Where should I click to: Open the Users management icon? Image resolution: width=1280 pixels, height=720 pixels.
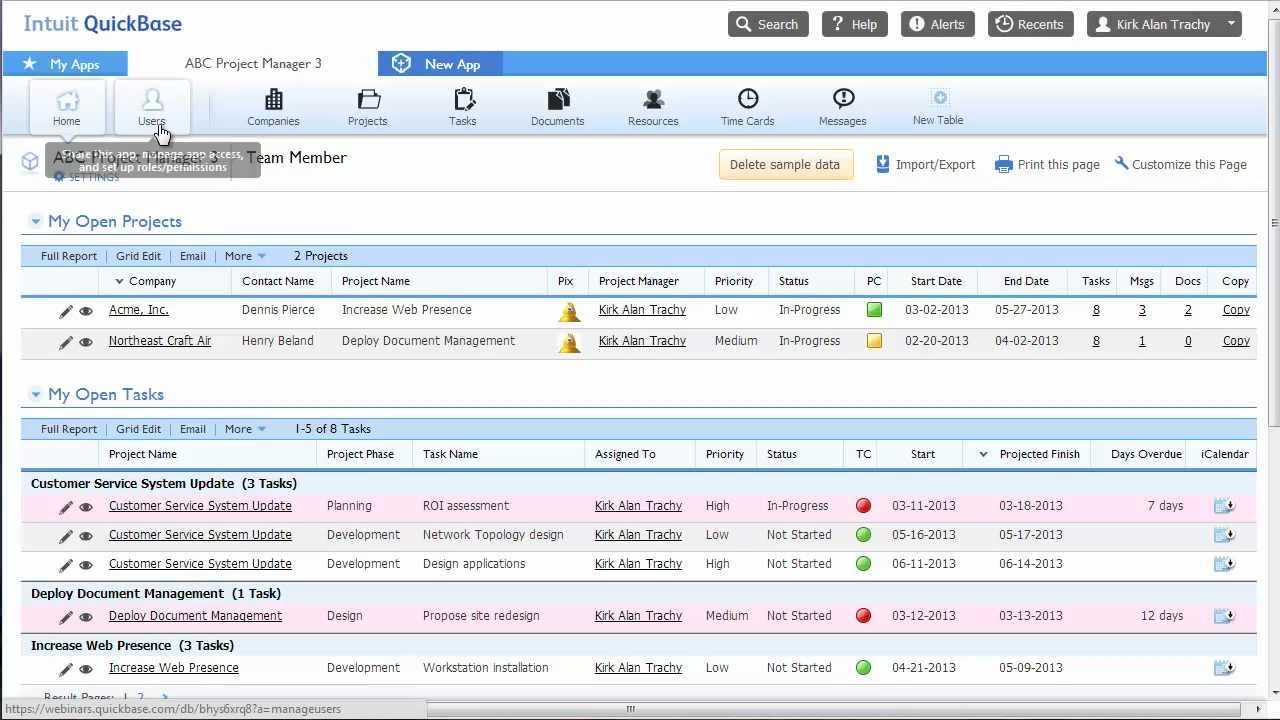[x=152, y=107]
